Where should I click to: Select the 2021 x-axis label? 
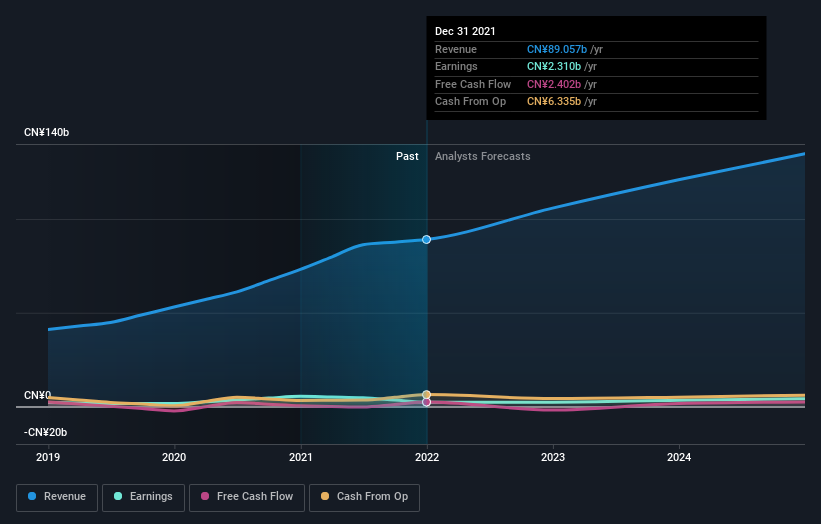coord(301,458)
